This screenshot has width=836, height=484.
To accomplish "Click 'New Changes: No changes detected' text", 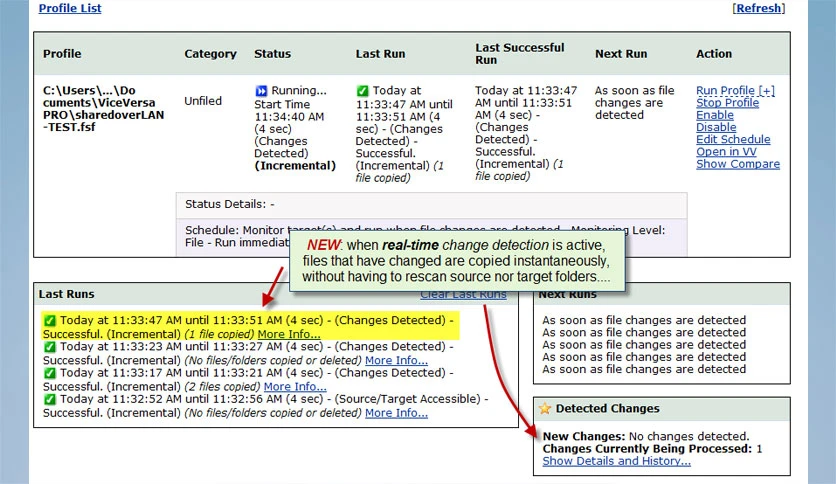I will (646, 437).
